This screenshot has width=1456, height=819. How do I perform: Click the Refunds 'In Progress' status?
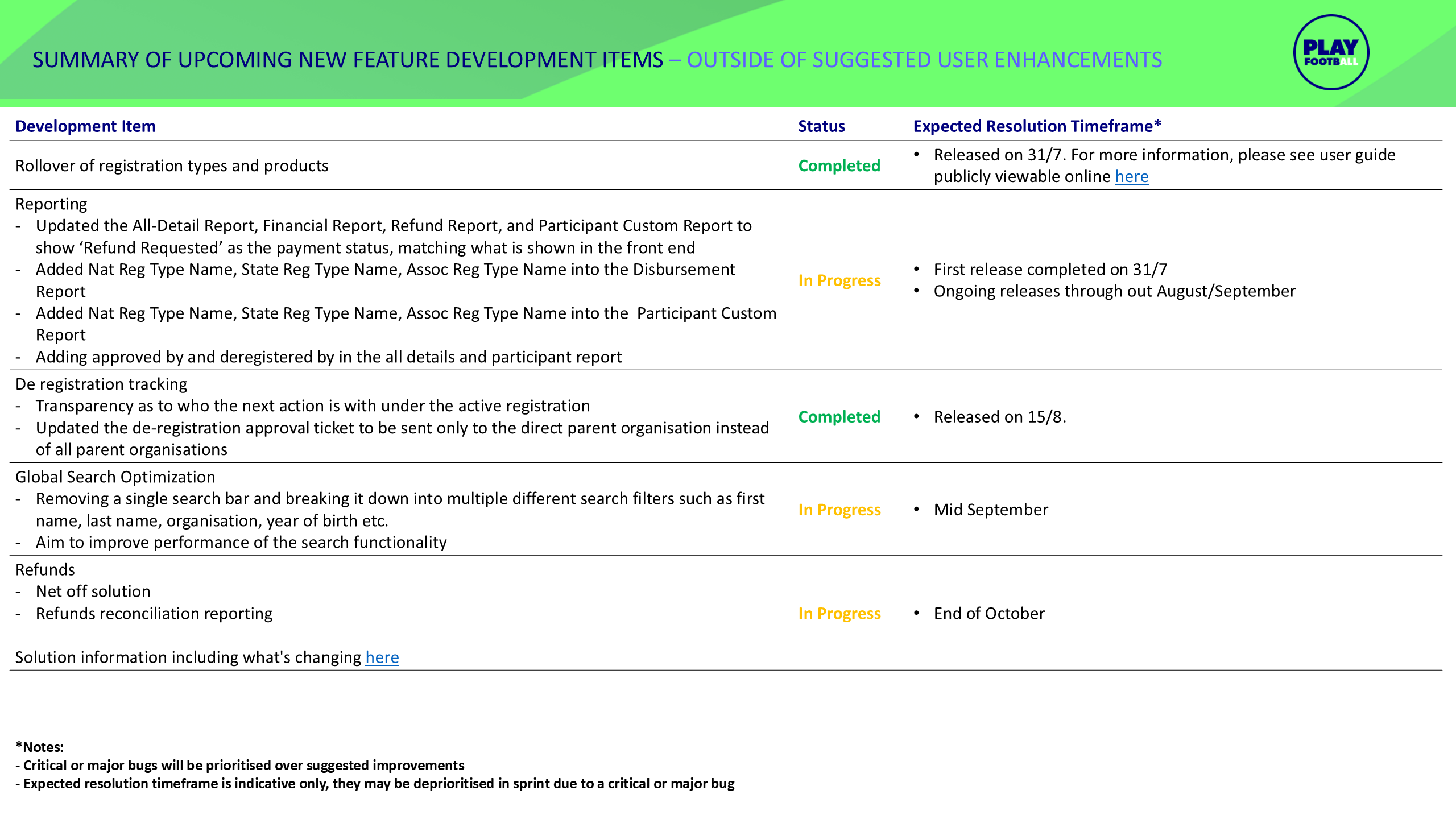(839, 614)
